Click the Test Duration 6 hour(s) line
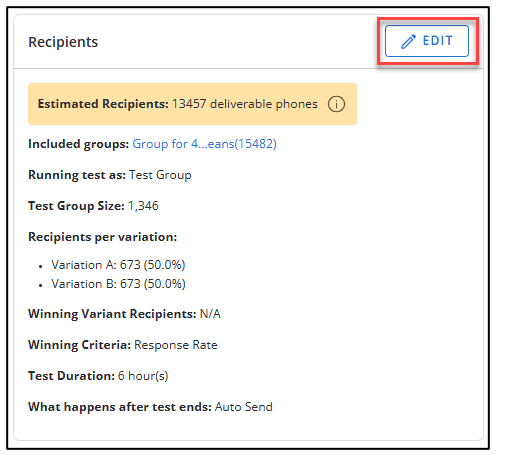The image size is (506, 455). click(x=98, y=376)
